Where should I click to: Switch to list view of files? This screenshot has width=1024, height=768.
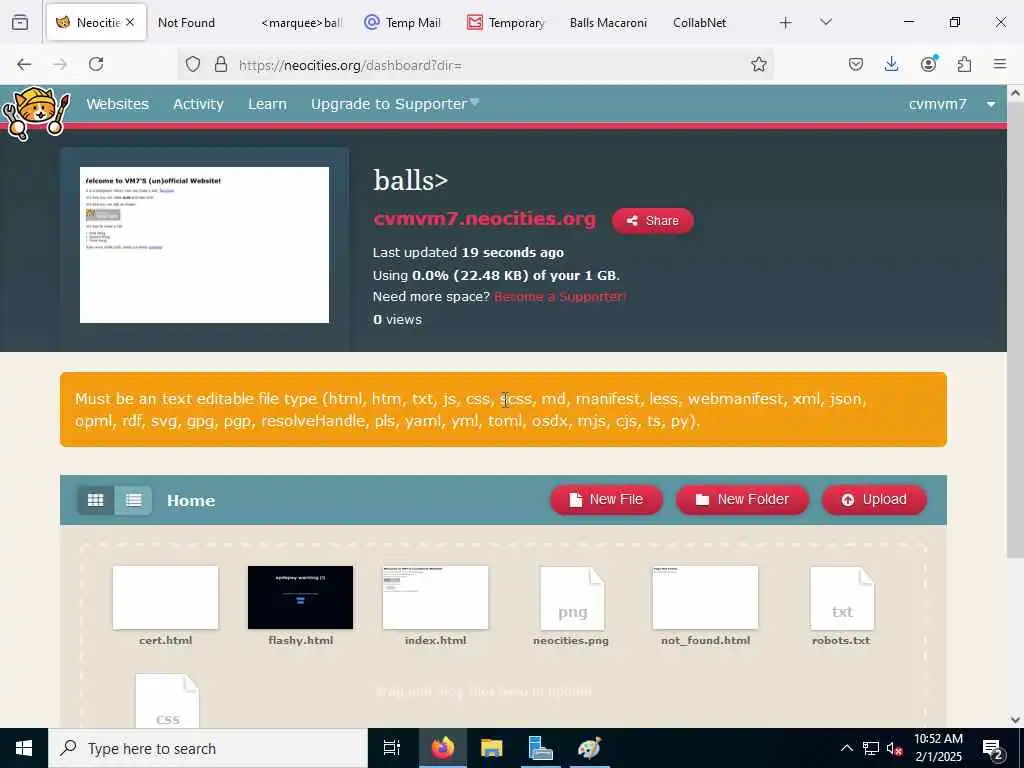click(x=134, y=500)
